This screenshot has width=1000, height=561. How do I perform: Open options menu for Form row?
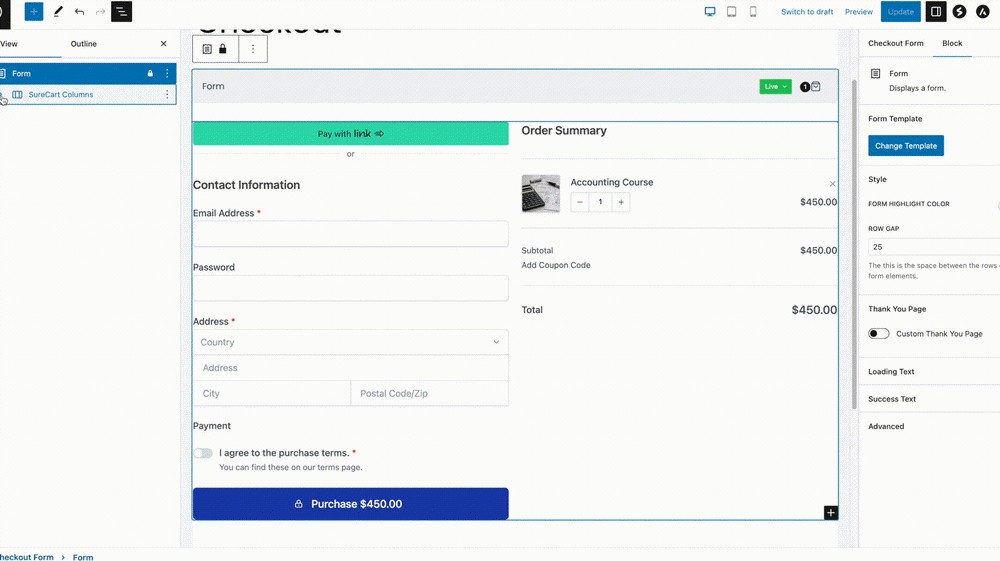pyautogui.click(x=167, y=73)
